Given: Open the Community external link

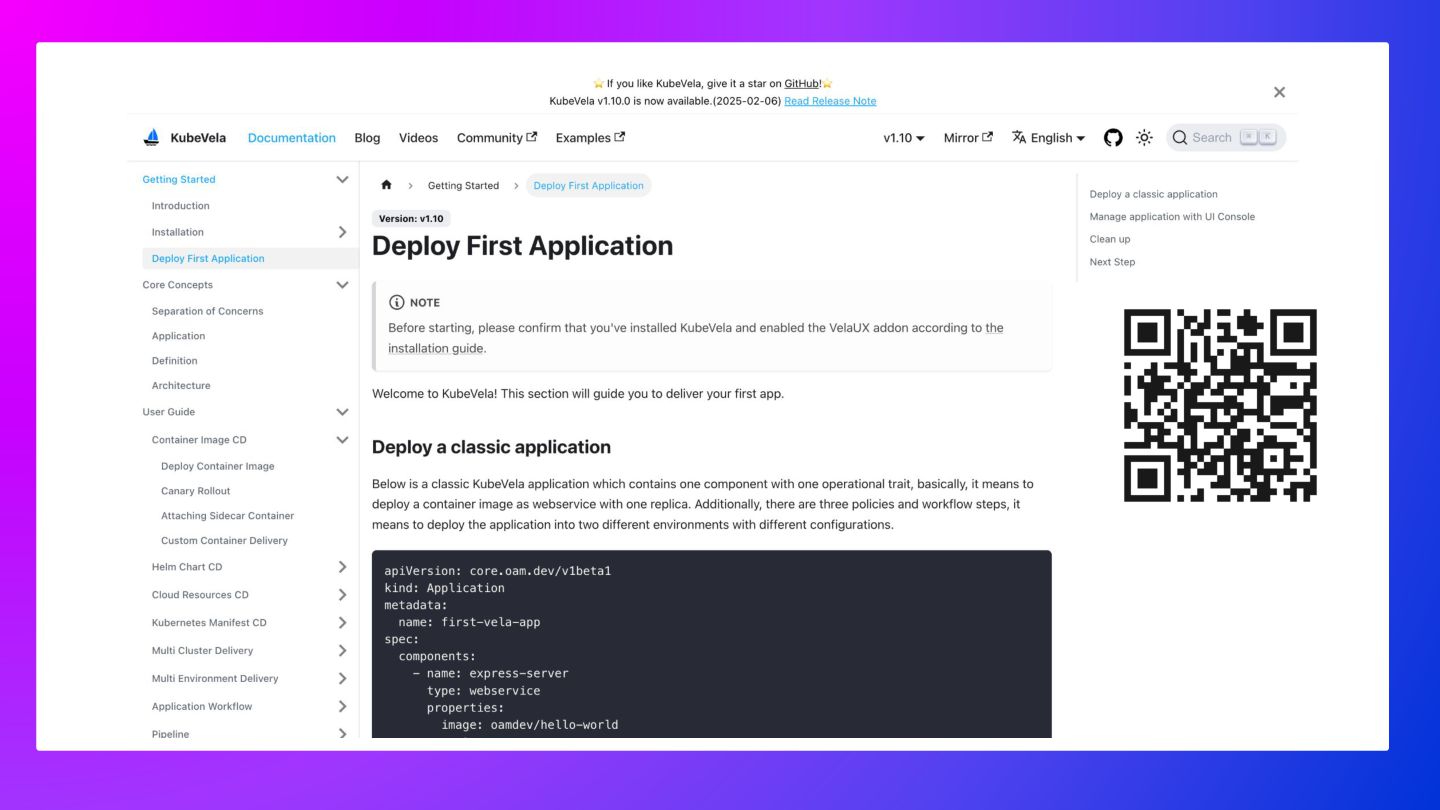Looking at the screenshot, I should pos(497,138).
